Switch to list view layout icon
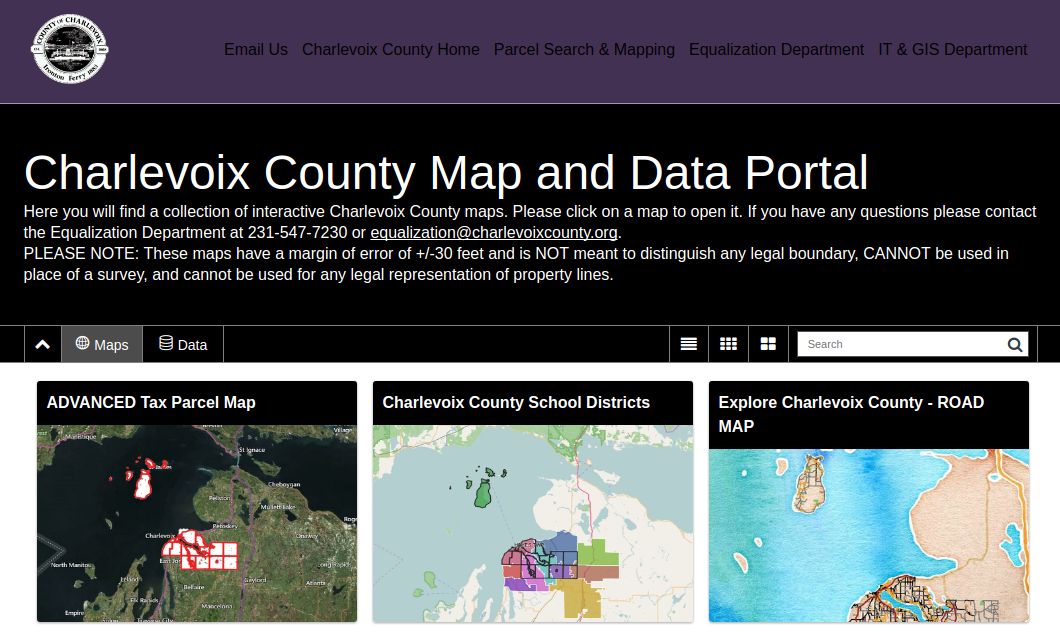Image resolution: width=1060 pixels, height=632 pixels. coord(689,344)
